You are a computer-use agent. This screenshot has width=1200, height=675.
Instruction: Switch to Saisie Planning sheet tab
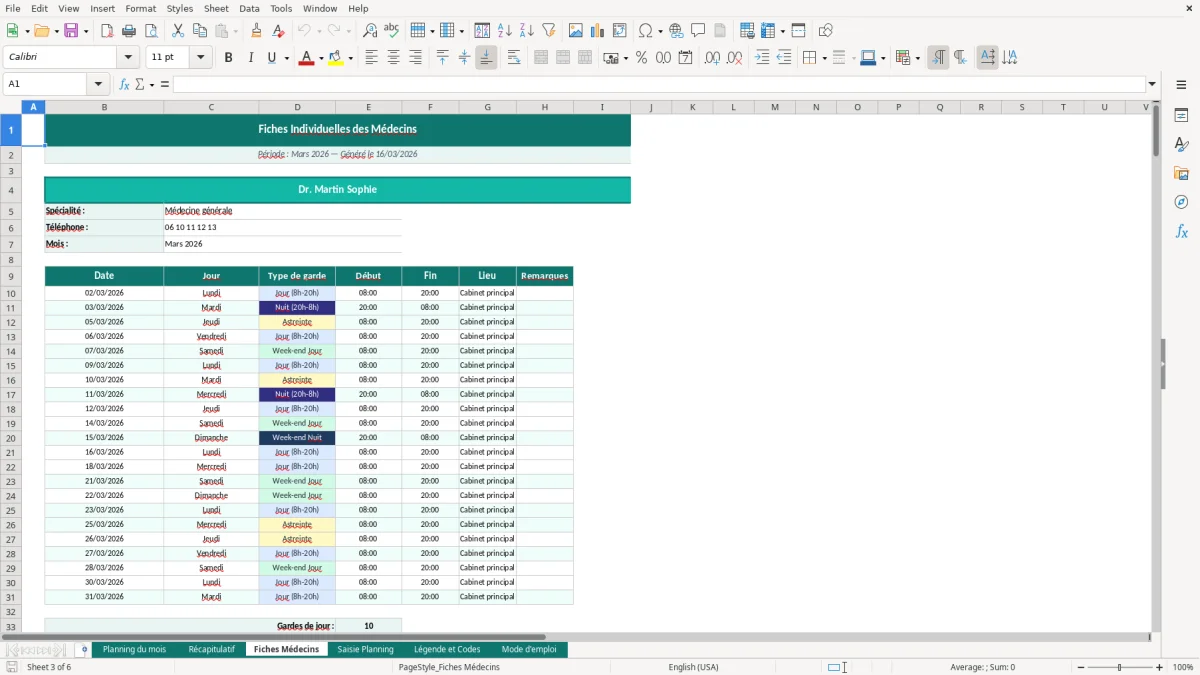pos(365,650)
